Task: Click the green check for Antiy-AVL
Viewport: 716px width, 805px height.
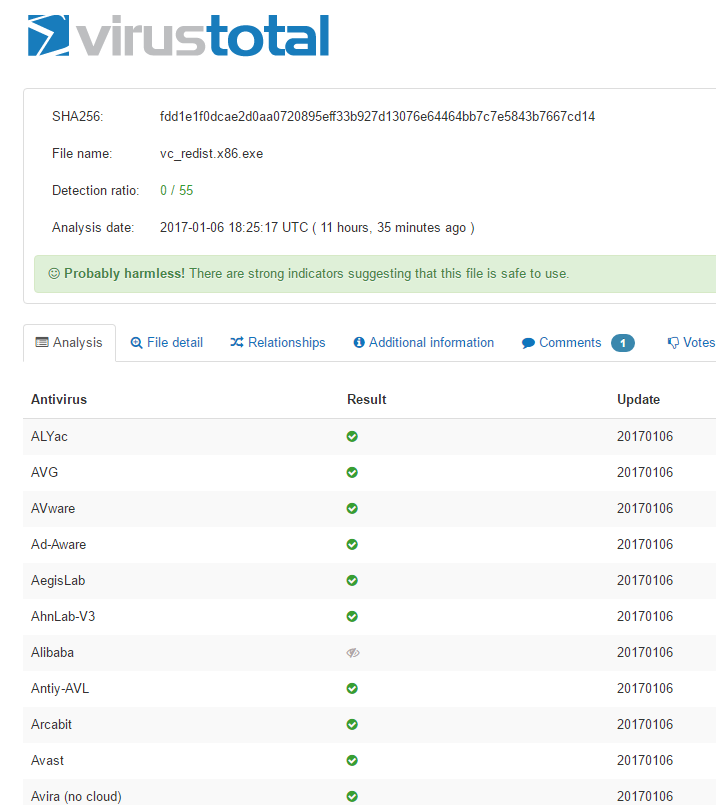Action: point(352,688)
